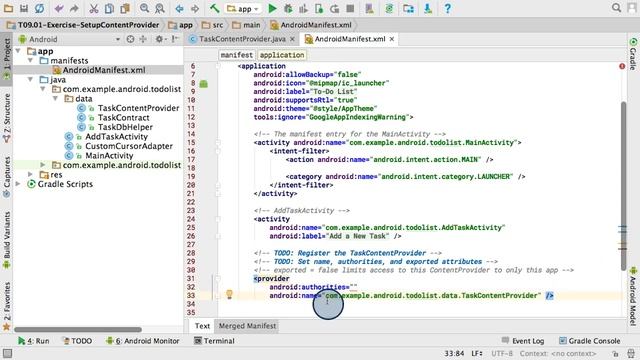The image size is (640, 360).
Task: Run the app with the green play icon
Action: 272,8
